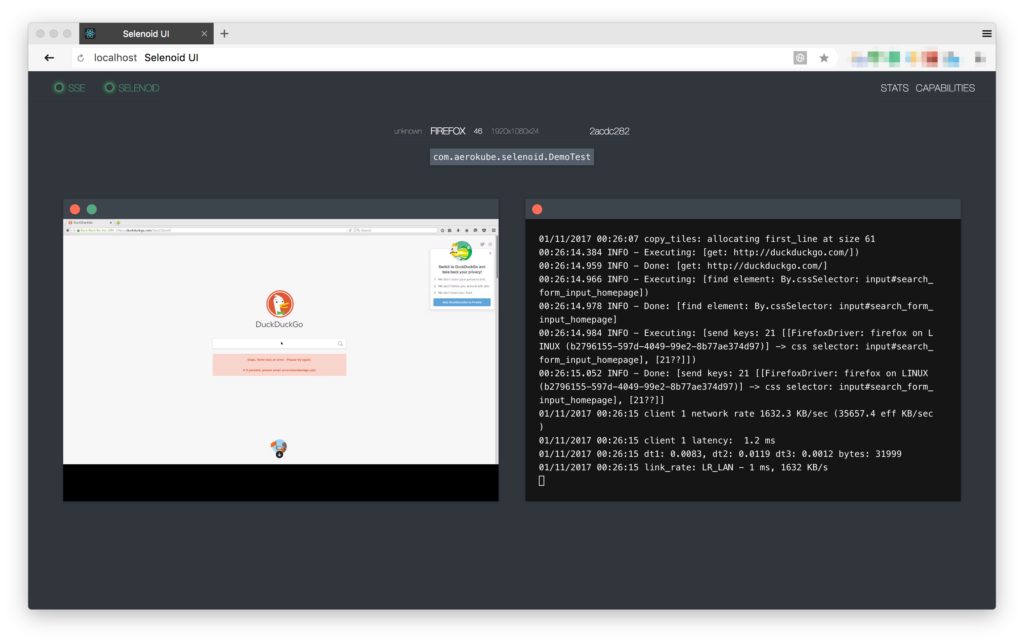The width and height of the screenshot is (1024, 643).
Task: Click the localhost address bar
Action: coord(431,58)
